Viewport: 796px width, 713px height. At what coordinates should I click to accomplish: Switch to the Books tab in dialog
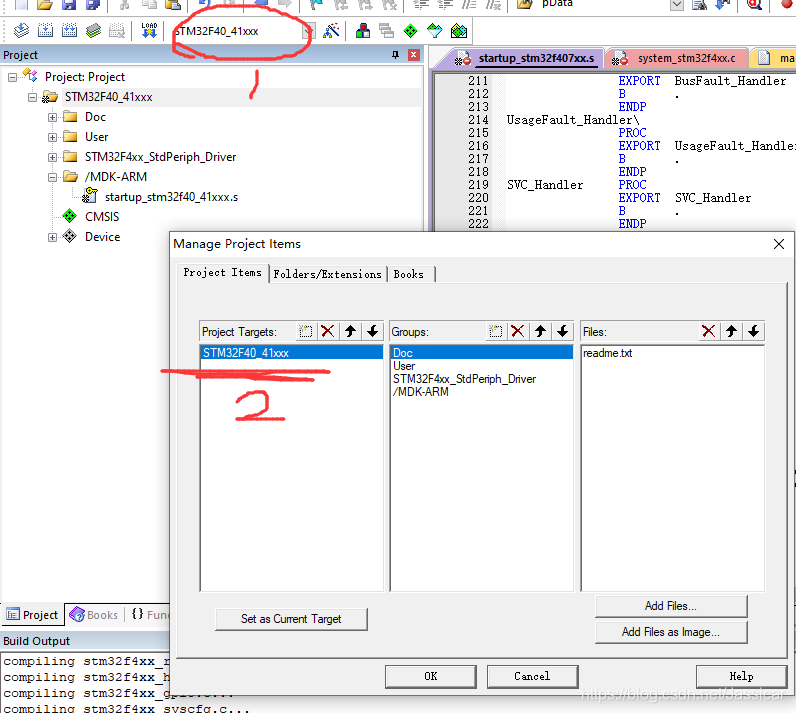coord(409,274)
